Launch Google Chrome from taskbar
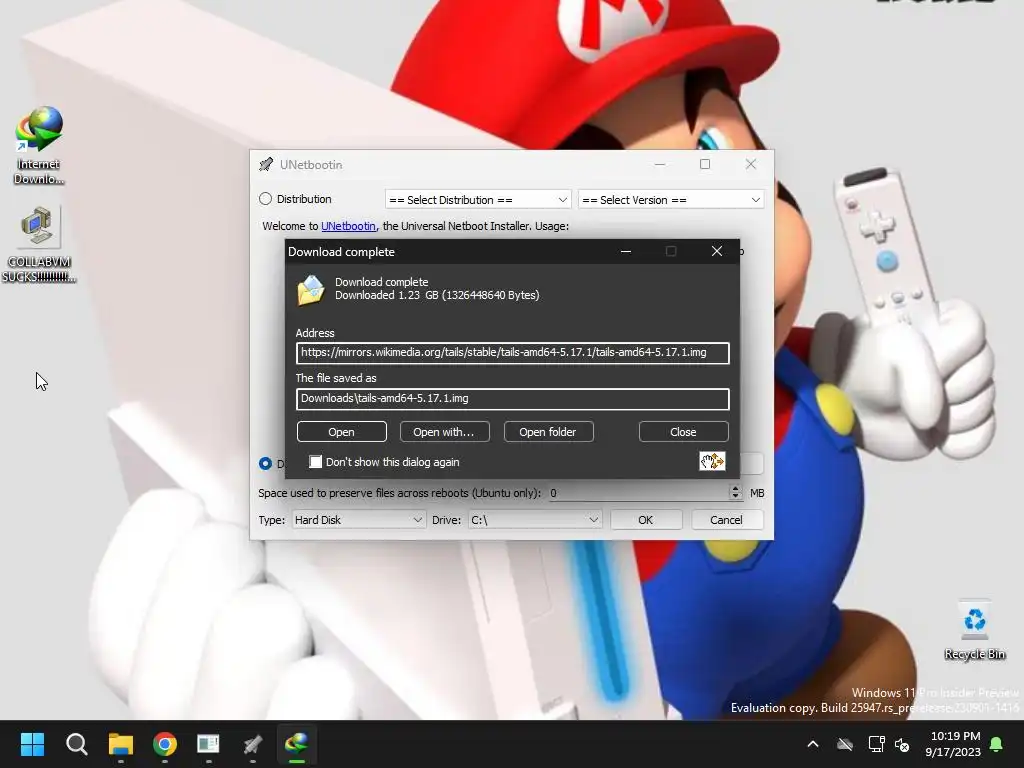The height and width of the screenshot is (768, 1024). pyautogui.click(x=165, y=744)
